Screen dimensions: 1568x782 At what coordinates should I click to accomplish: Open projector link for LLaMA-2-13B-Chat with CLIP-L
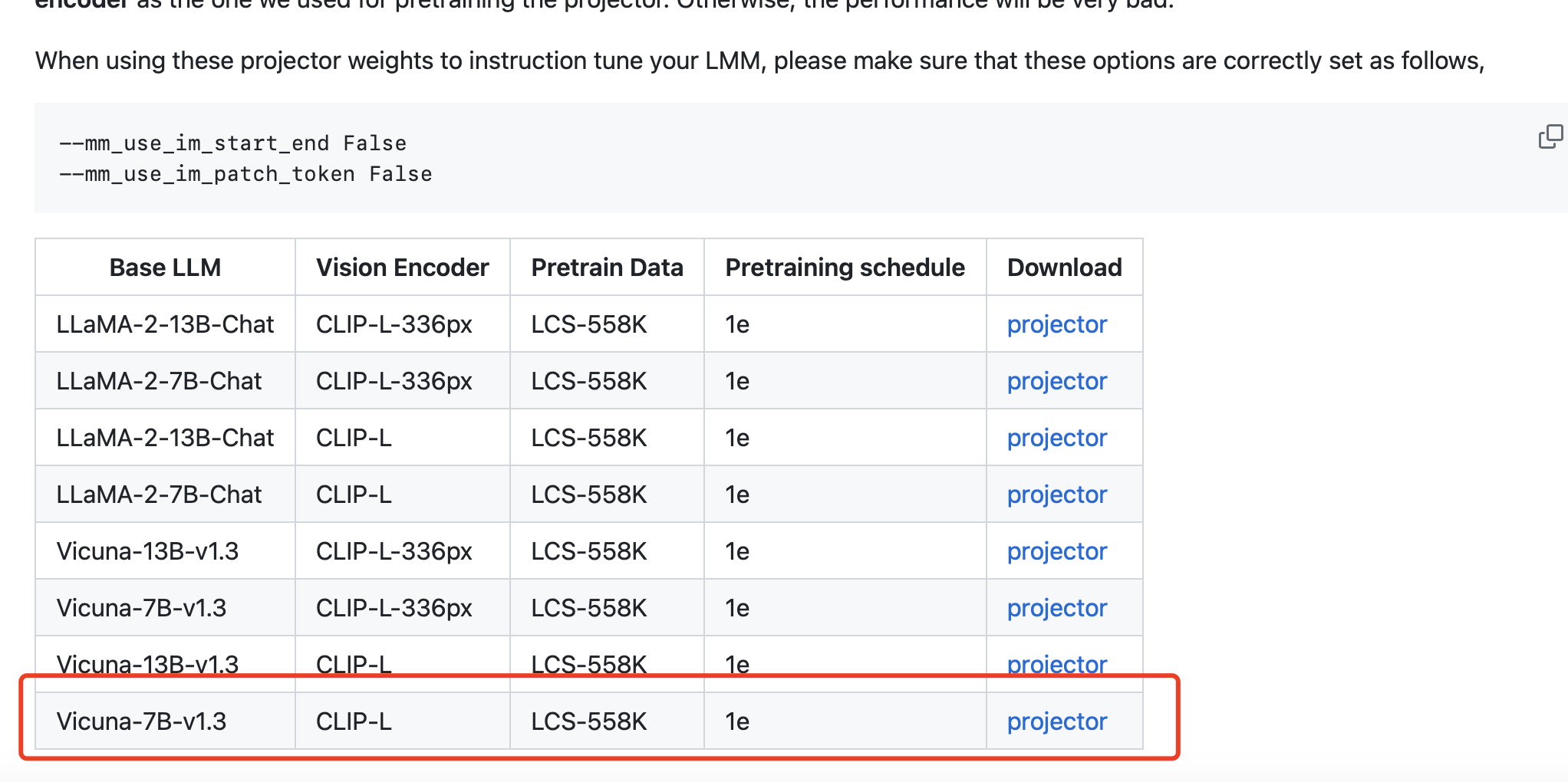tap(1056, 437)
